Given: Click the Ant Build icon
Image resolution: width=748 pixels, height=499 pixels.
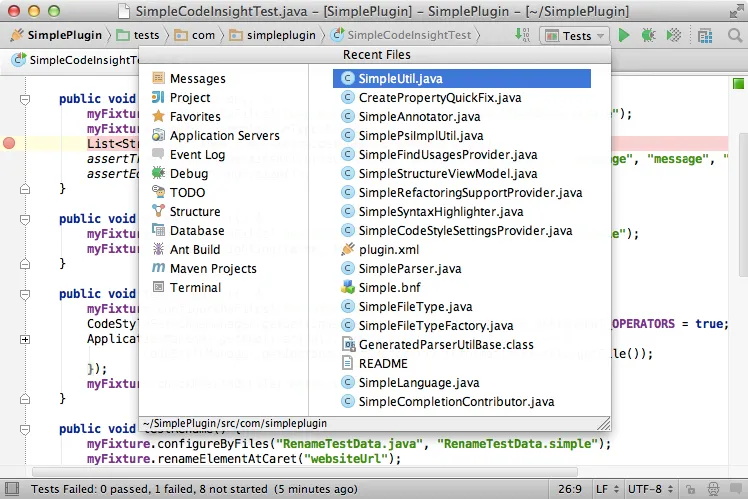Looking at the screenshot, I should point(158,249).
